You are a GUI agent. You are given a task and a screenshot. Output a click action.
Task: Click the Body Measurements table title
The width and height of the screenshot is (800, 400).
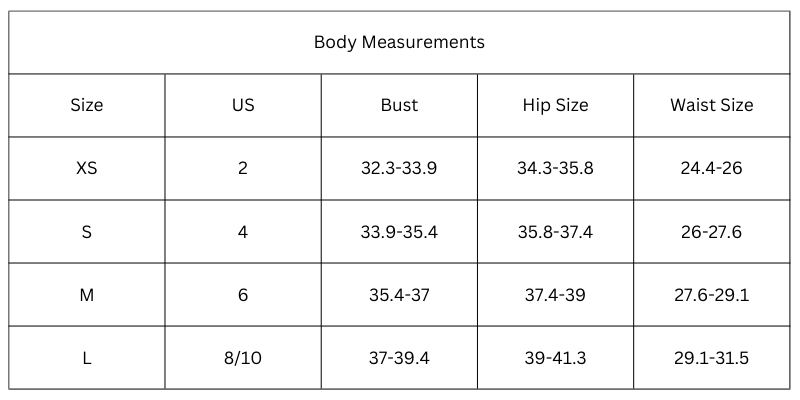click(x=399, y=42)
